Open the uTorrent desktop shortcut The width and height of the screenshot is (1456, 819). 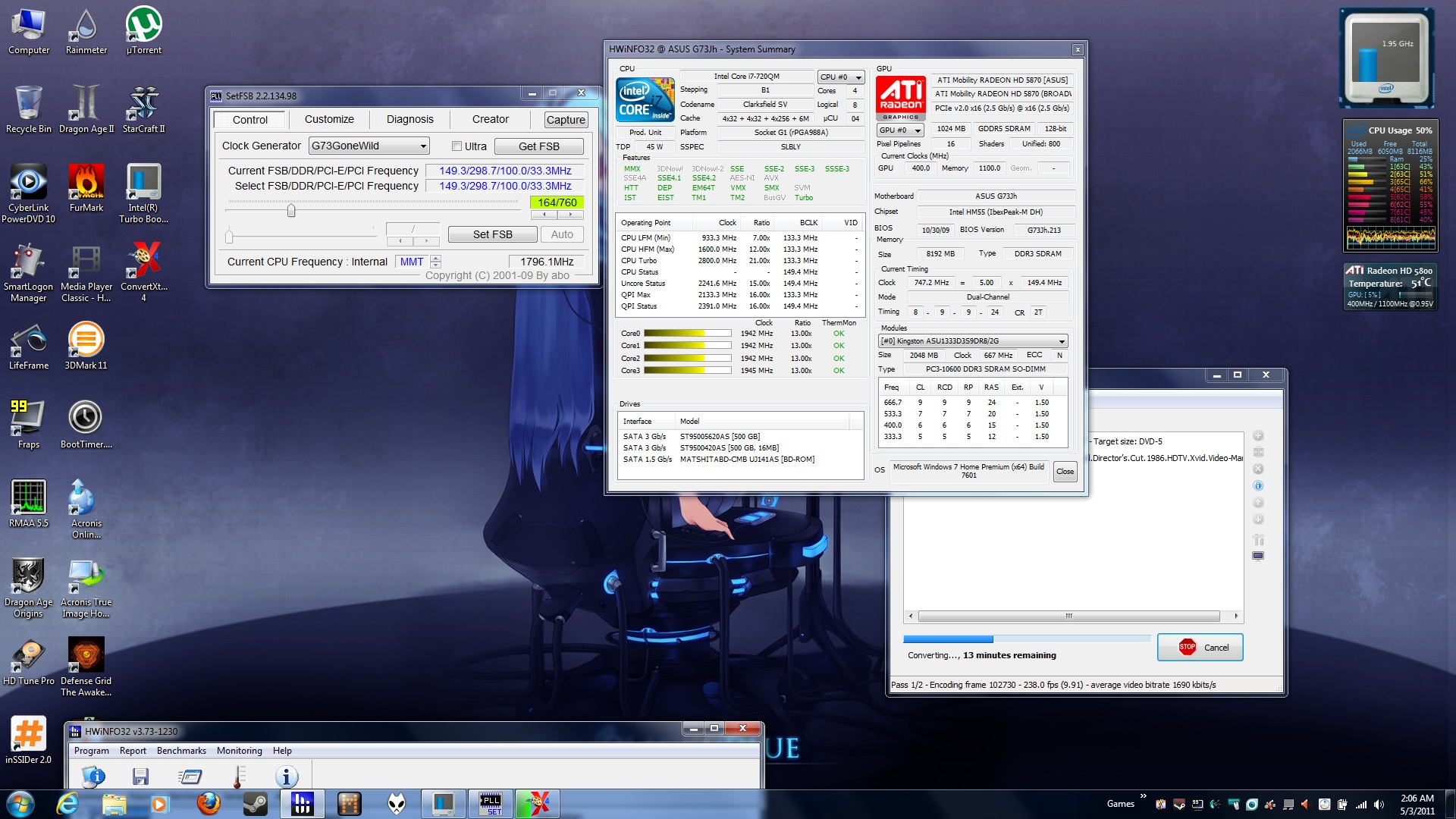pos(143,30)
